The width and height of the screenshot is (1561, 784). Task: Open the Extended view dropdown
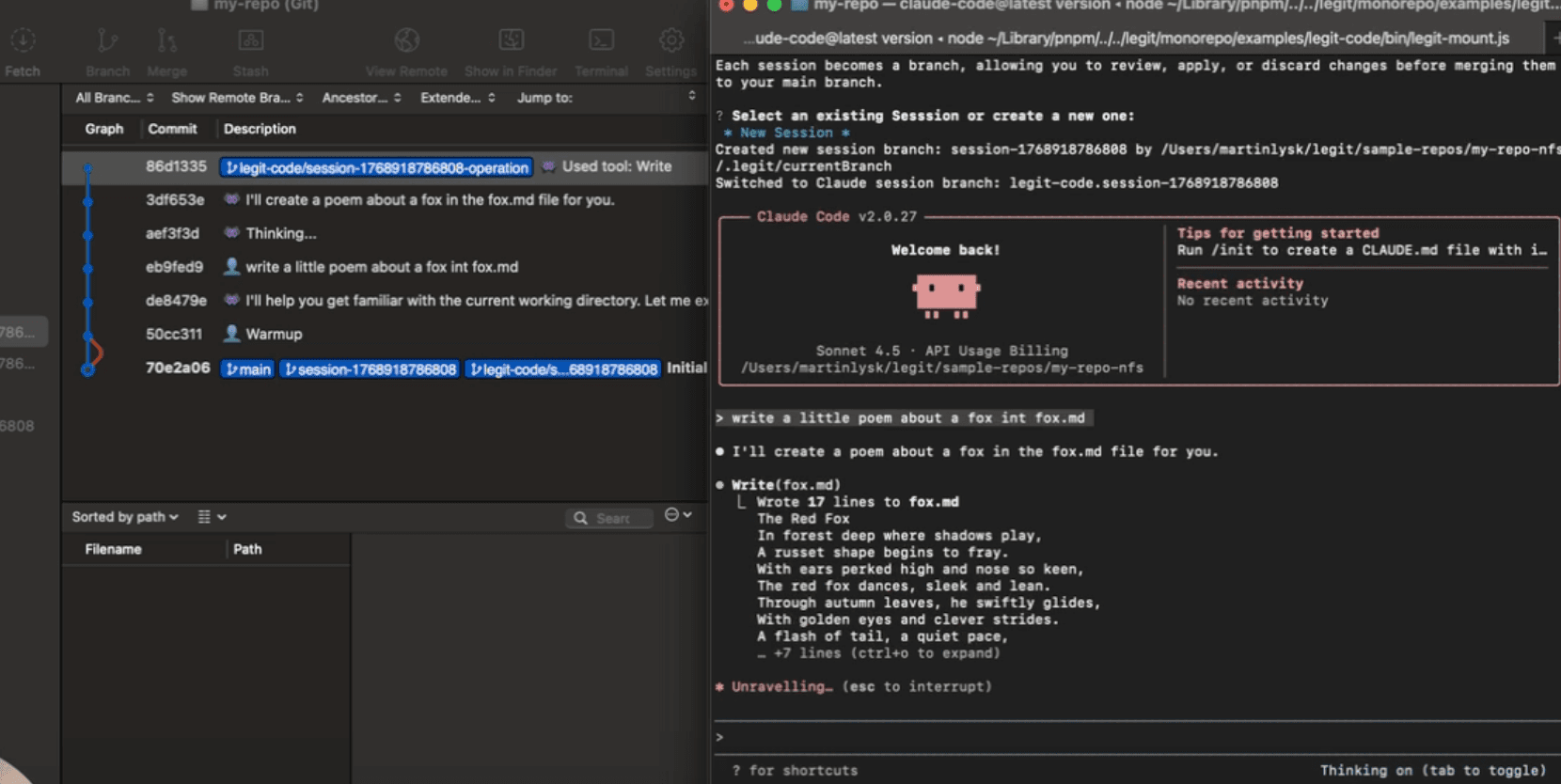coord(457,98)
